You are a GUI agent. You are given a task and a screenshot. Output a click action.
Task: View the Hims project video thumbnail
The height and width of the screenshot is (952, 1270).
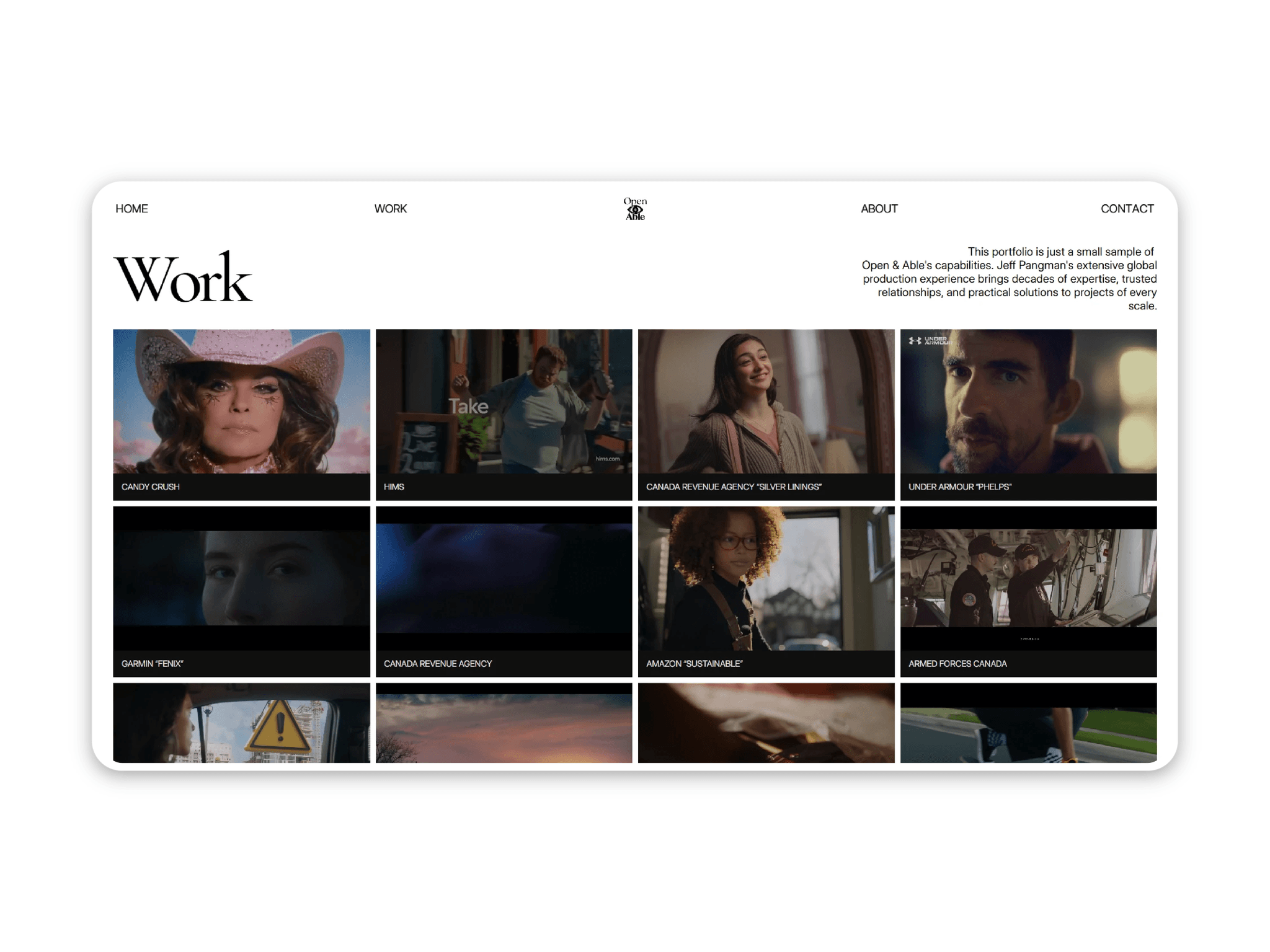coord(504,402)
